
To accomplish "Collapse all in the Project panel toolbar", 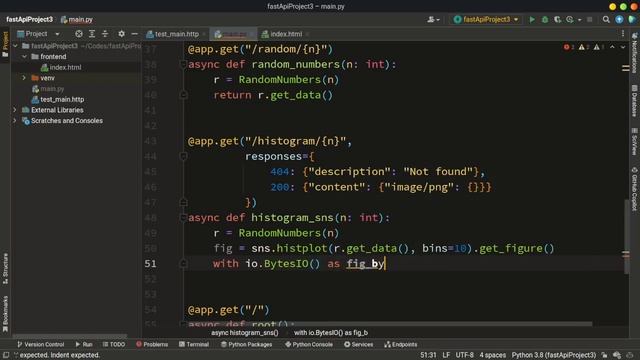I will coord(105,34).
